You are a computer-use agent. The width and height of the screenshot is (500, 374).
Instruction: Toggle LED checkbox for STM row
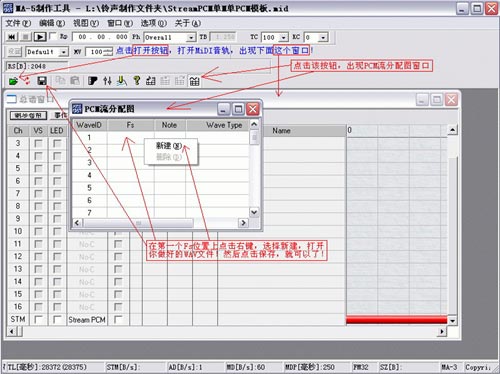coord(57,319)
